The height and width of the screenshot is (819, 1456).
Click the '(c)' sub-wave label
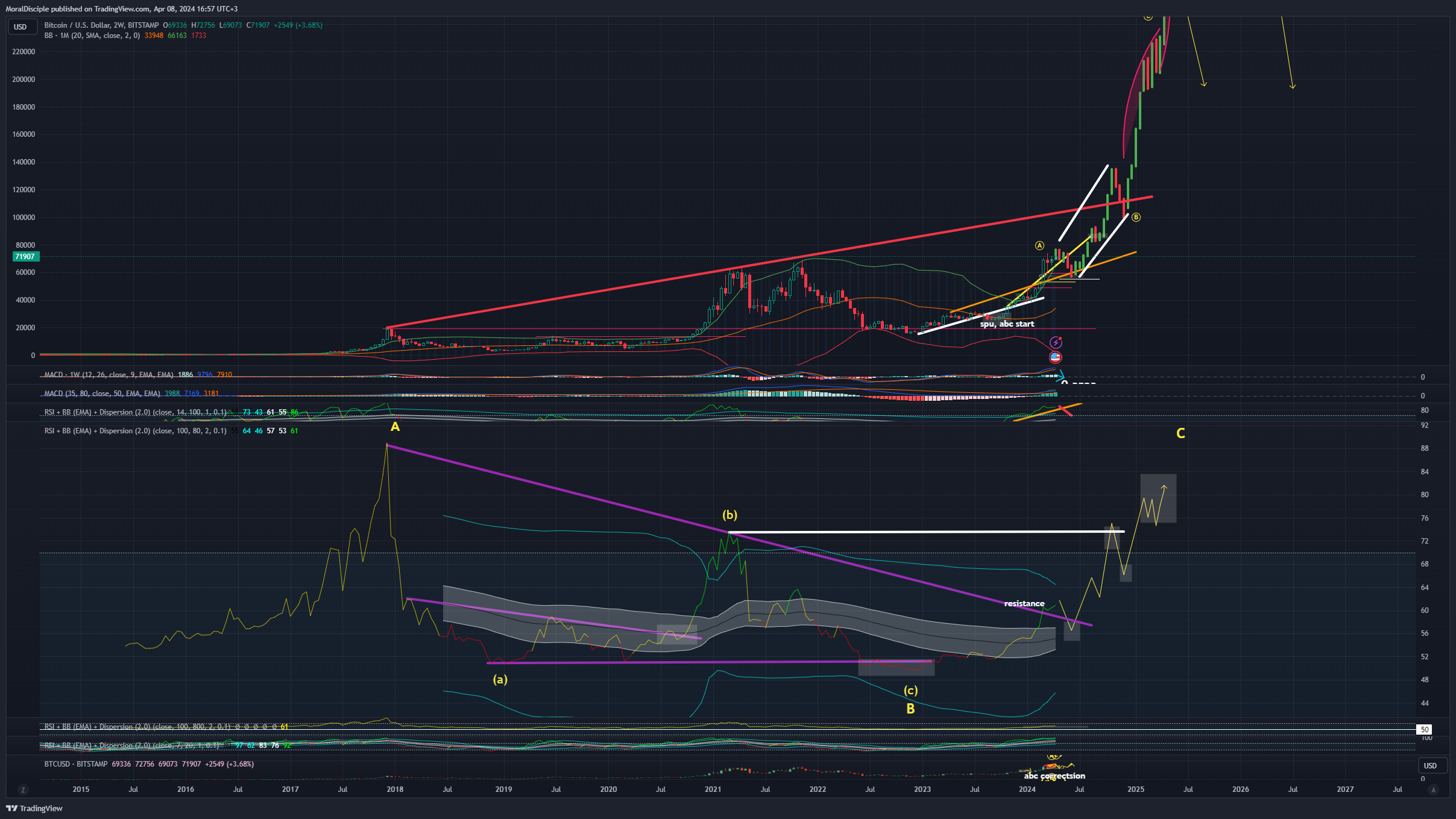coord(910,690)
